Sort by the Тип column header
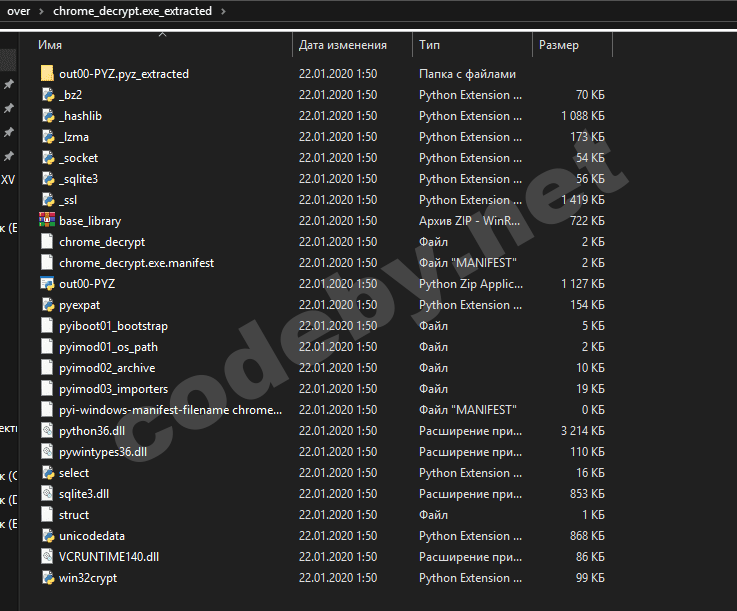The image size is (737, 611). tap(429, 45)
